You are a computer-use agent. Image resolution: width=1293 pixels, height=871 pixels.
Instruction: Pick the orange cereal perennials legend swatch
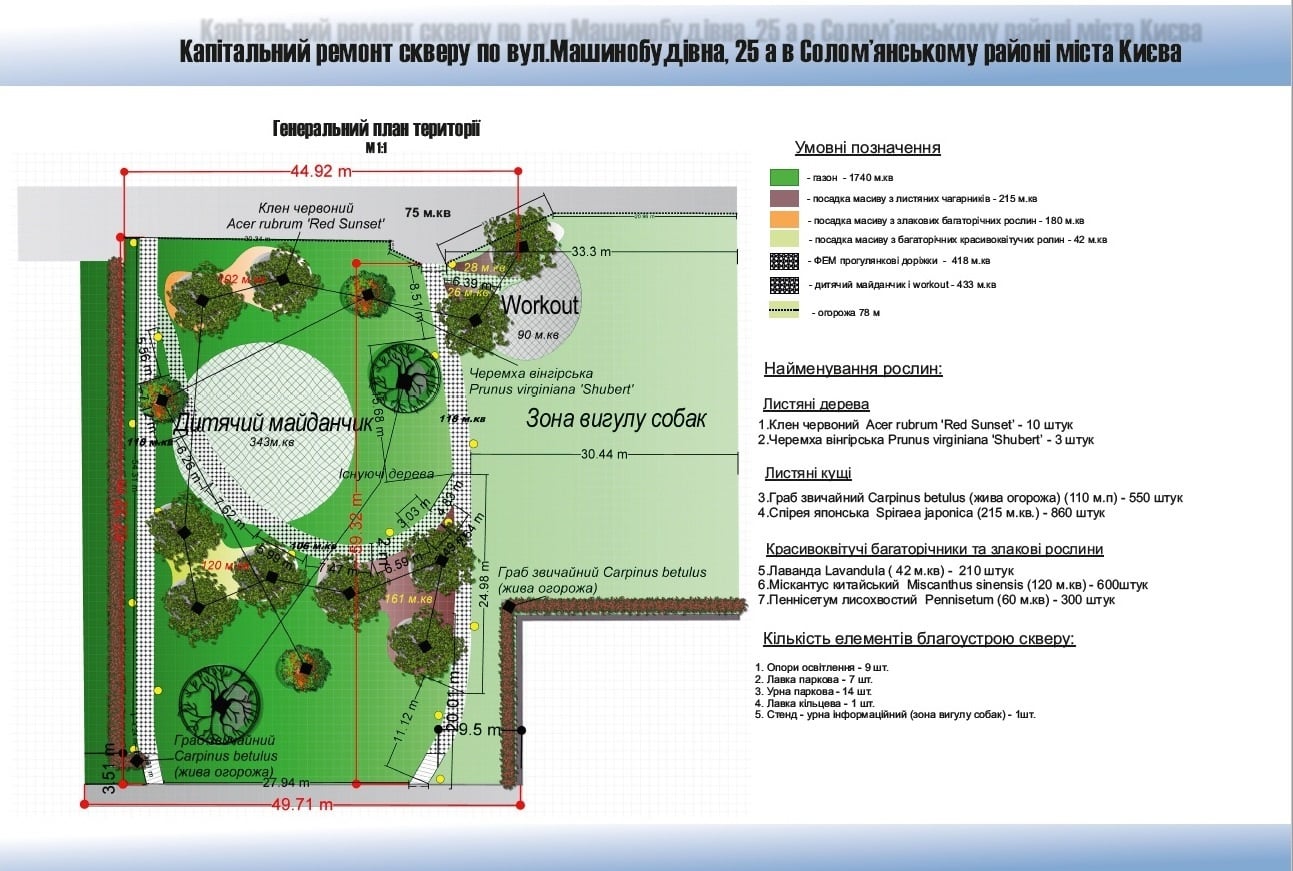point(783,219)
